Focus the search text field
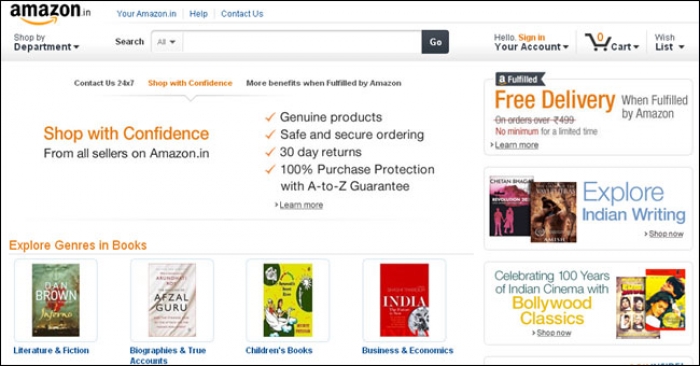 [x=302, y=42]
